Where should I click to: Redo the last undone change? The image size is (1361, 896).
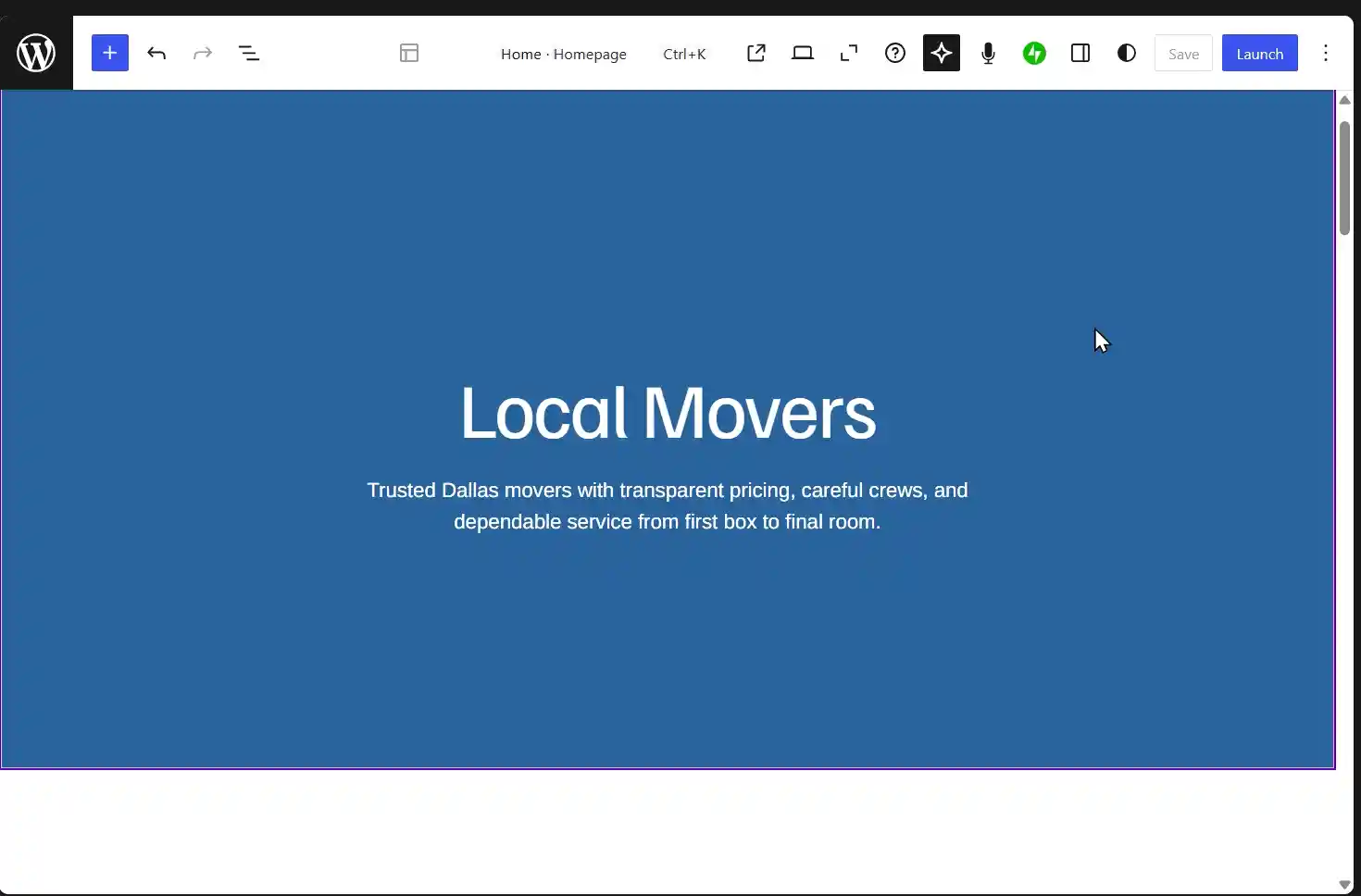coord(203,53)
